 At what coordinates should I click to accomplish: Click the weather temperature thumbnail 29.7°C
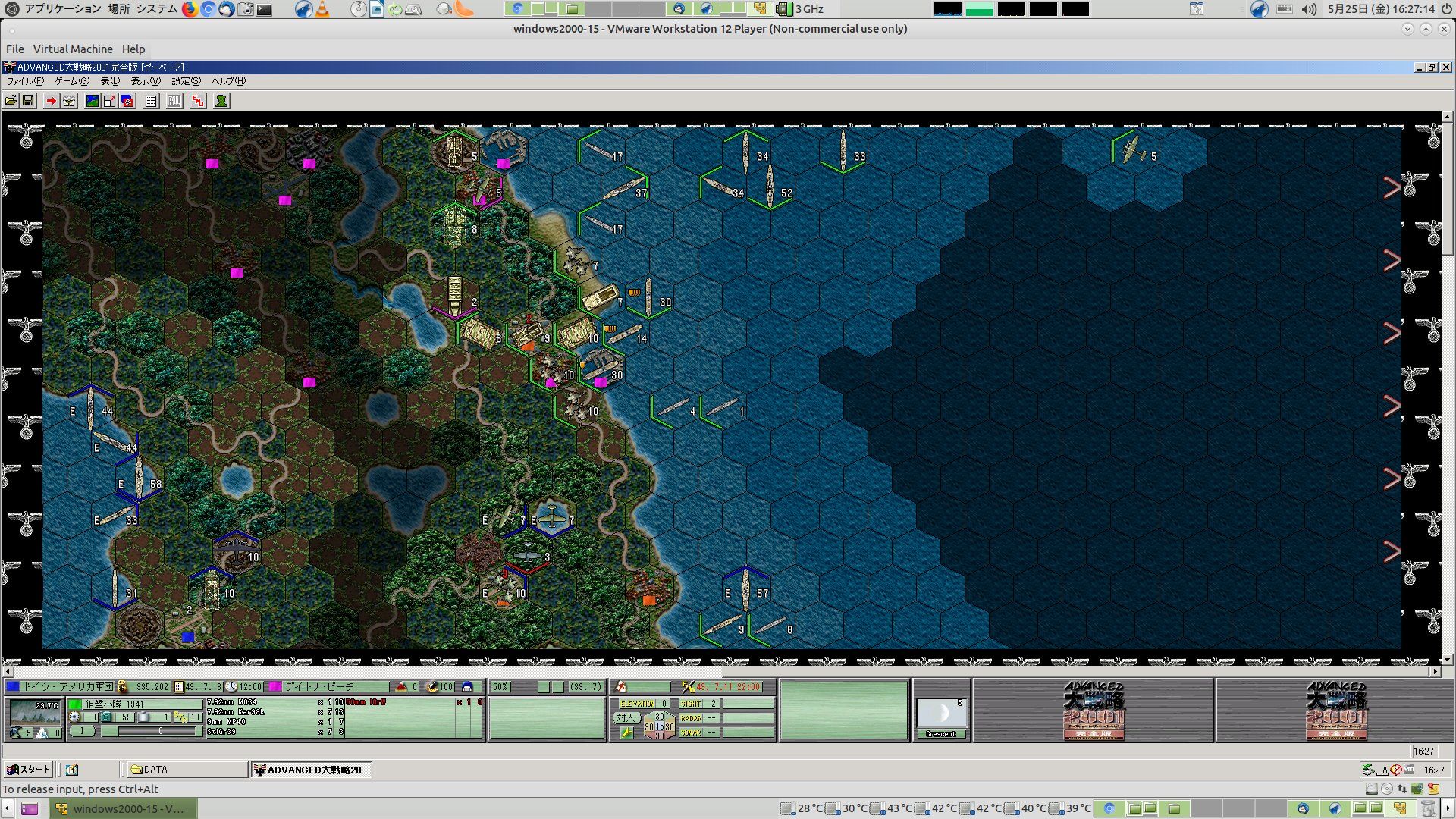(x=34, y=712)
